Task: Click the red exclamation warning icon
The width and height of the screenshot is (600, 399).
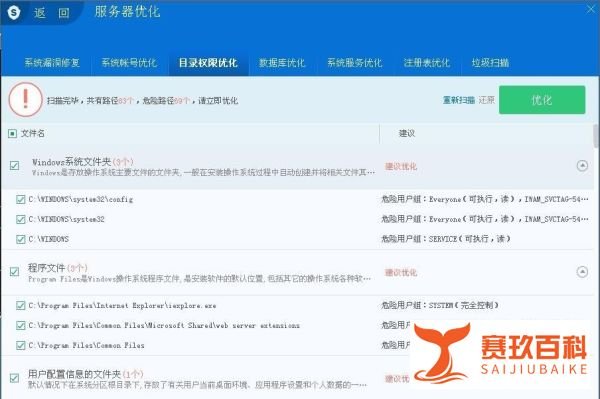Action: tap(25, 99)
